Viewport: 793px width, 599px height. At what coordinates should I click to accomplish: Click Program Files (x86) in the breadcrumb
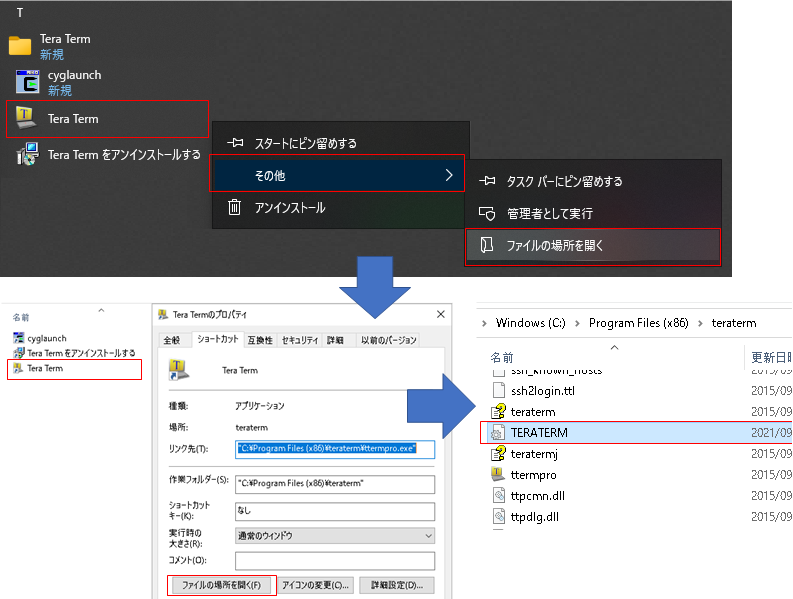pos(638,323)
